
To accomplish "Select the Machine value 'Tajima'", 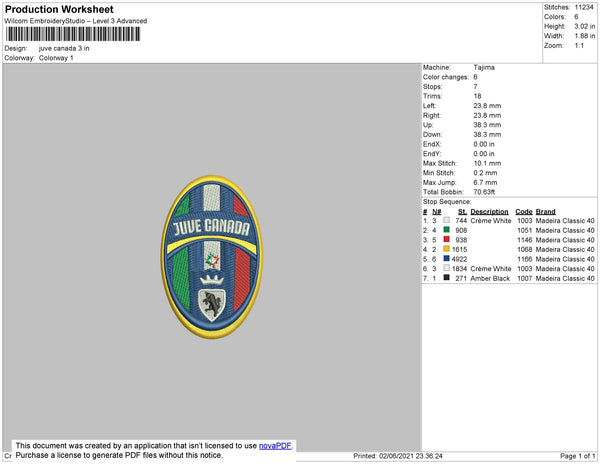I will [x=484, y=67].
